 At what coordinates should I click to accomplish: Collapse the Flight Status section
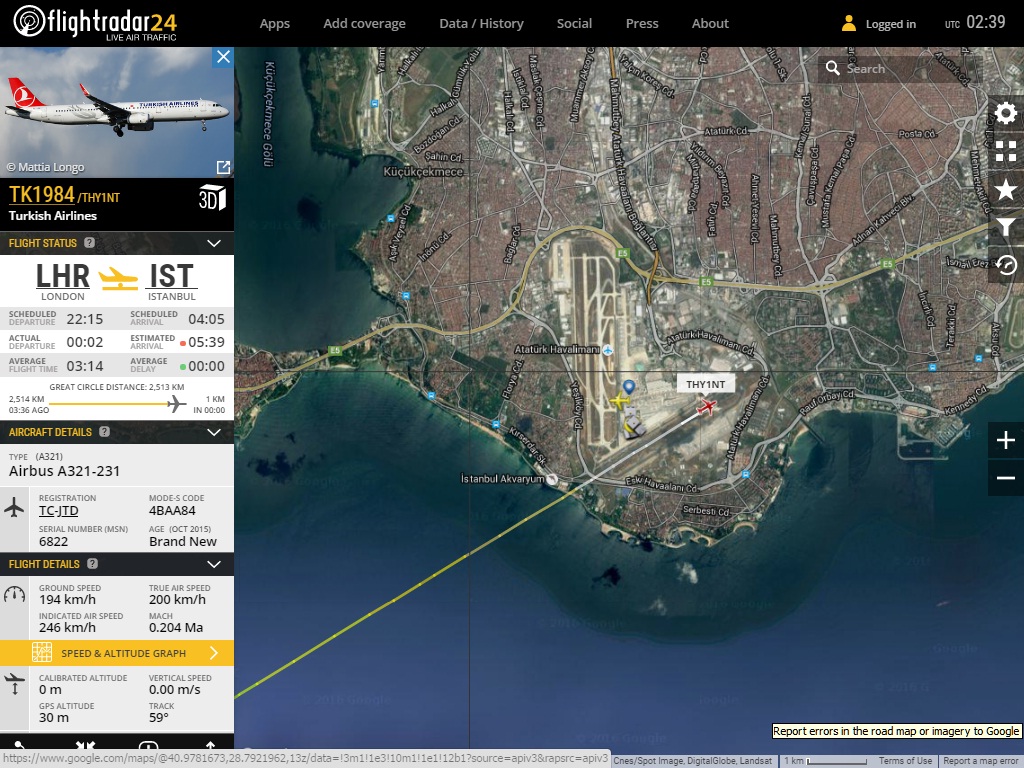(213, 243)
